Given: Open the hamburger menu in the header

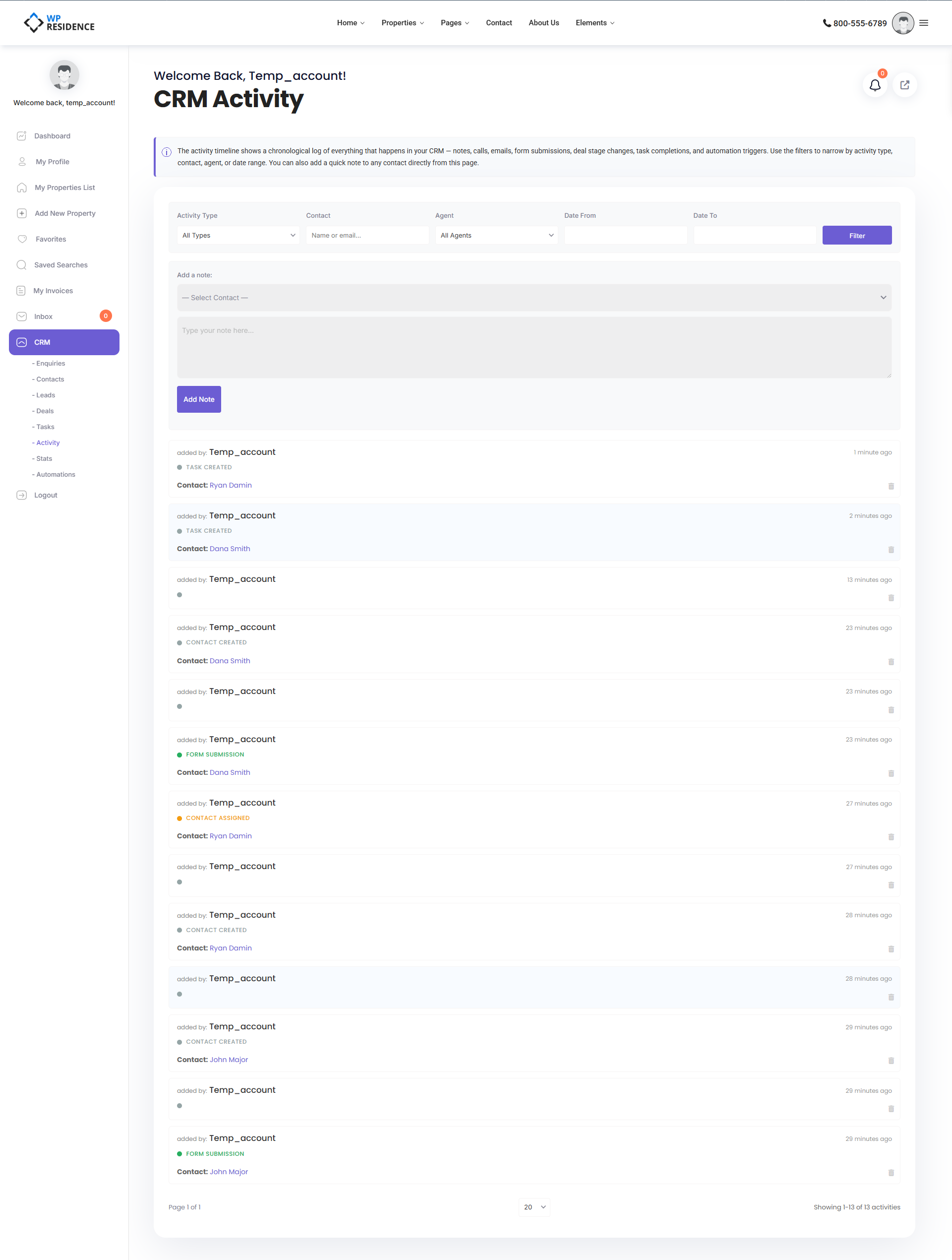Looking at the screenshot, I should coord(924,23).
